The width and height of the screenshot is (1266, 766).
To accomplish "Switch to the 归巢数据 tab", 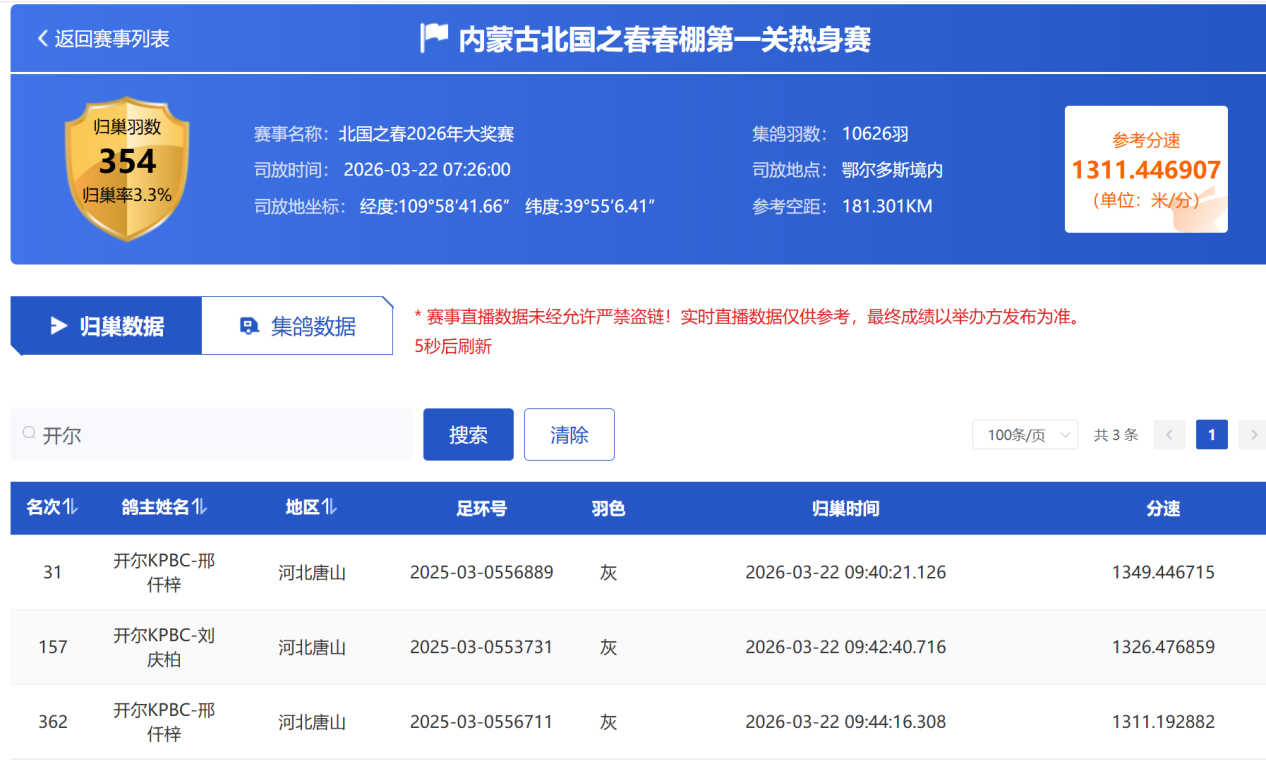I will (106, 326).
